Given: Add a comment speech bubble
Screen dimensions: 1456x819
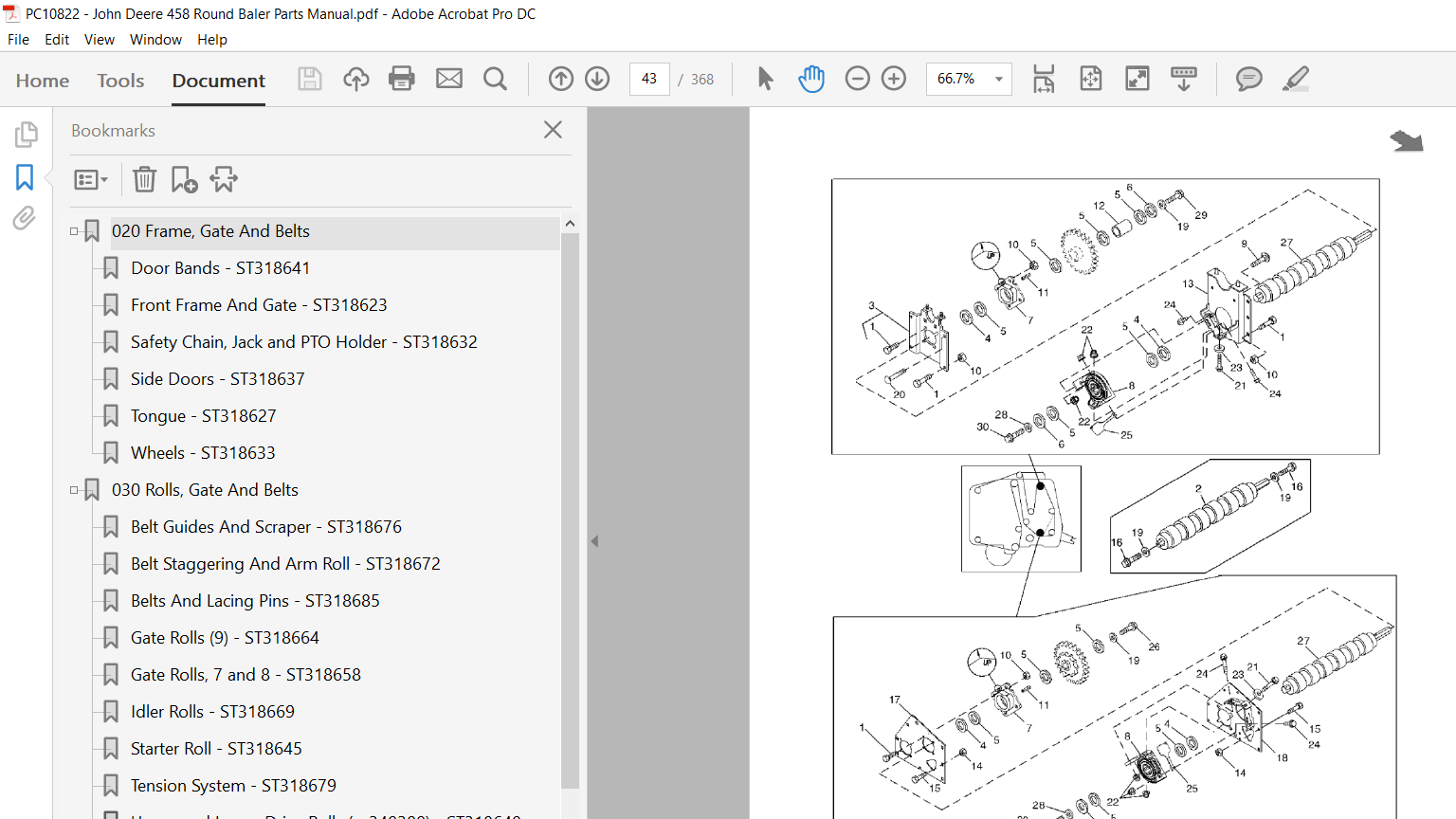Looking at the screenshot, I should click(1249, 79).
